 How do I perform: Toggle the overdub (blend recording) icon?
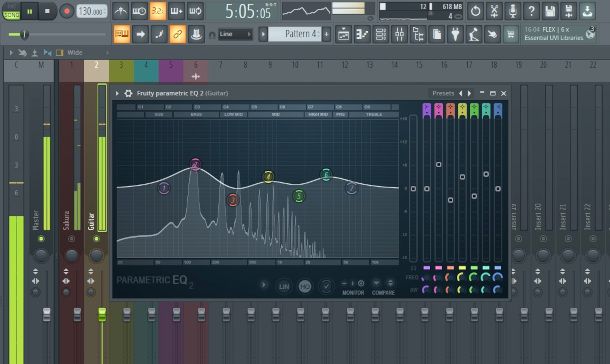(x=176, y=11)
